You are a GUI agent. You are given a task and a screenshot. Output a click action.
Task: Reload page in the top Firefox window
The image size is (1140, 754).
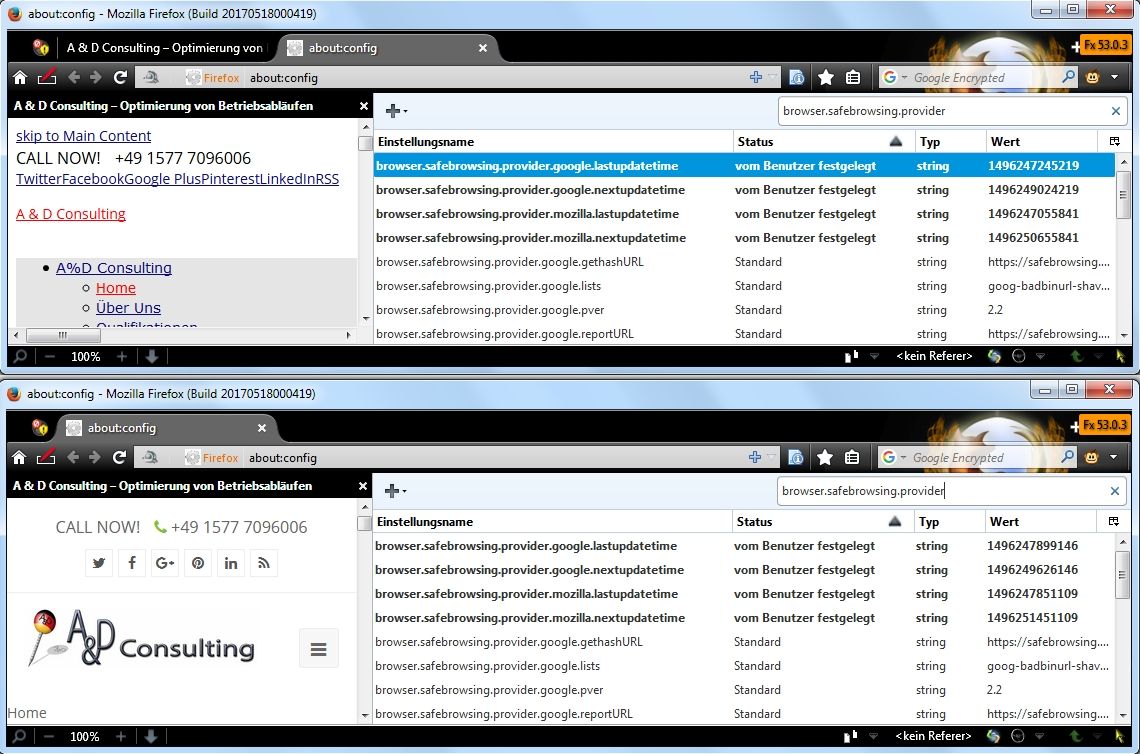(x=120, y=77)
